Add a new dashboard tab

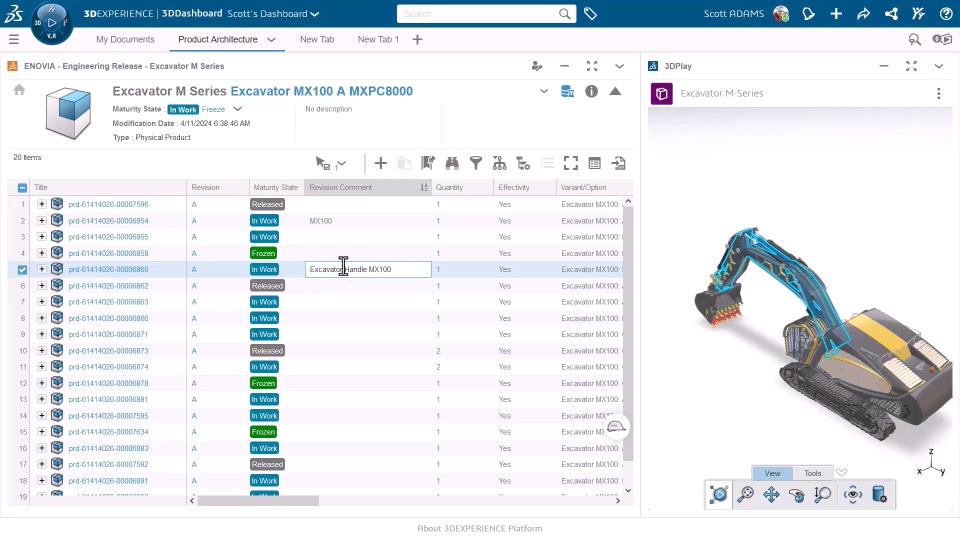417,39
